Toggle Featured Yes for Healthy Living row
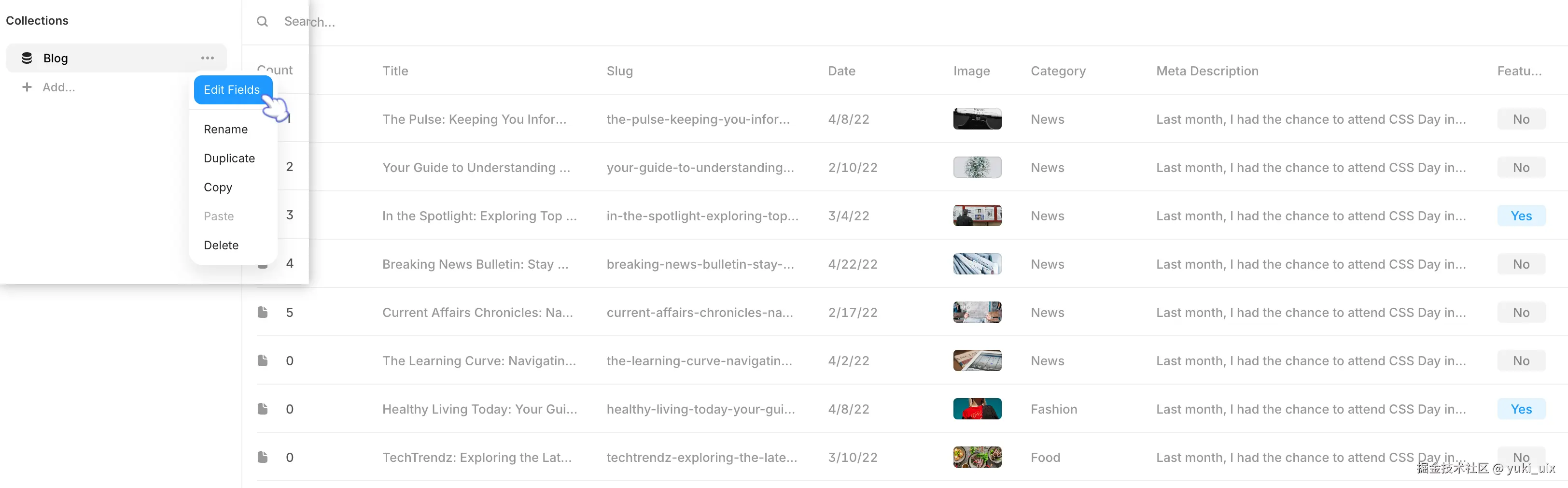 (x=1521, y=409)
